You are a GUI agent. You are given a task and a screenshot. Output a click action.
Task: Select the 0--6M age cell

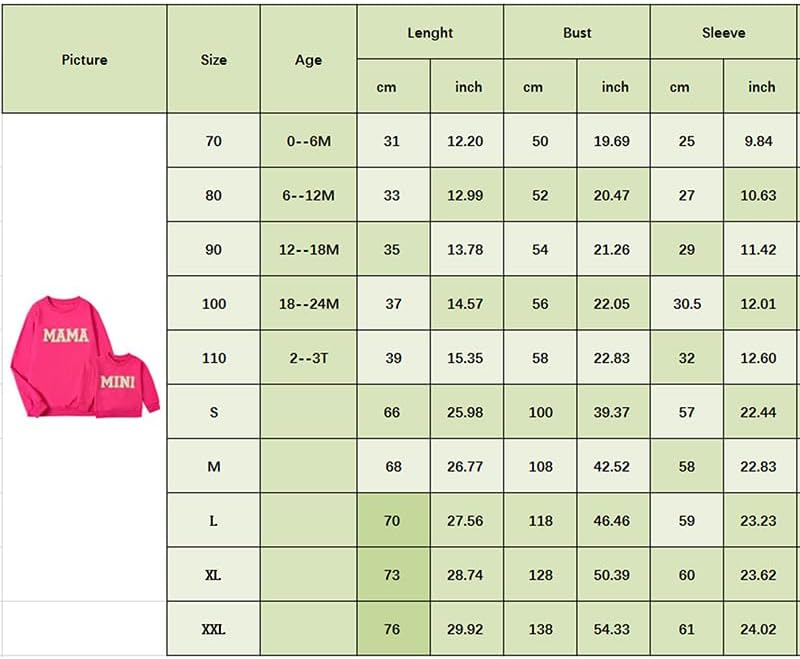(308, 141)
